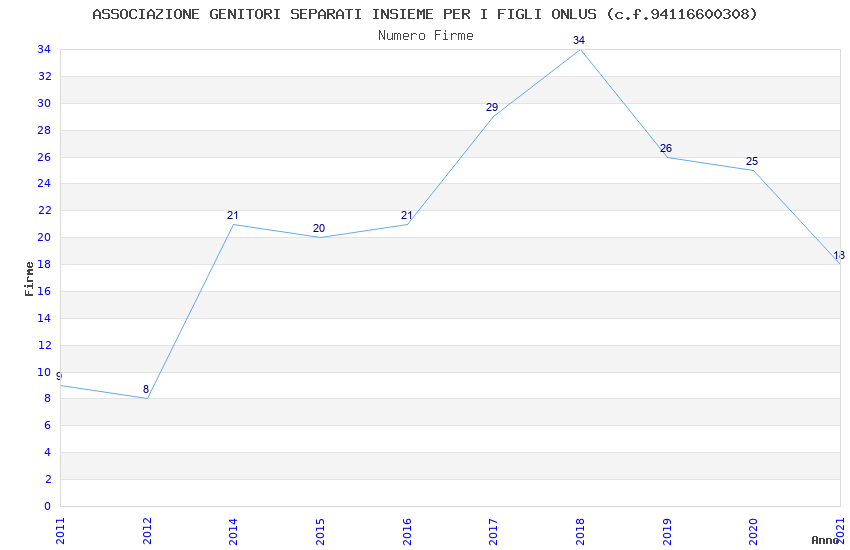The width and height of the screenshot is (850, 550).
Task: Click the y-axis tick value 14
Action: 44,318
